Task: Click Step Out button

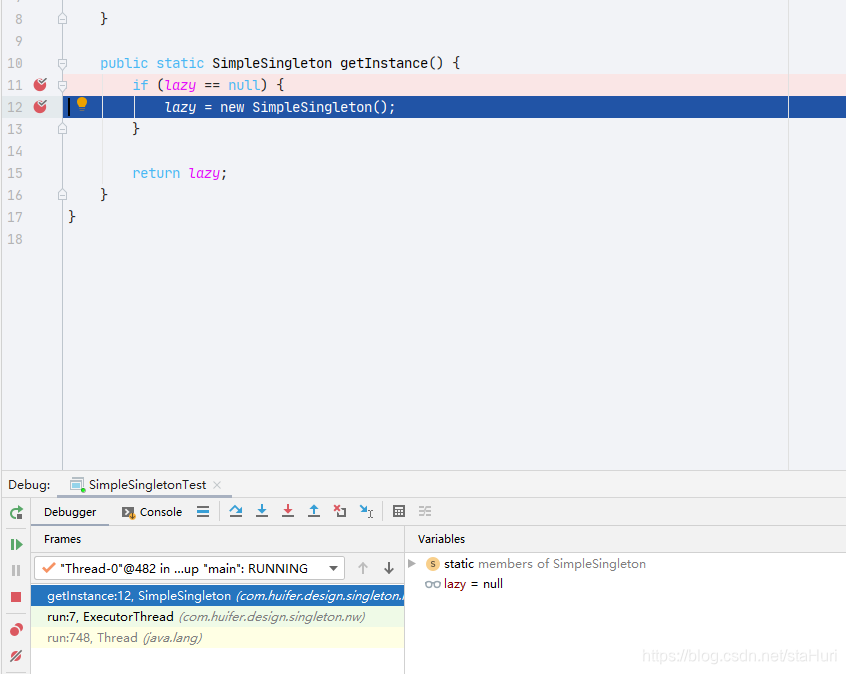Action: coord(313,511)
